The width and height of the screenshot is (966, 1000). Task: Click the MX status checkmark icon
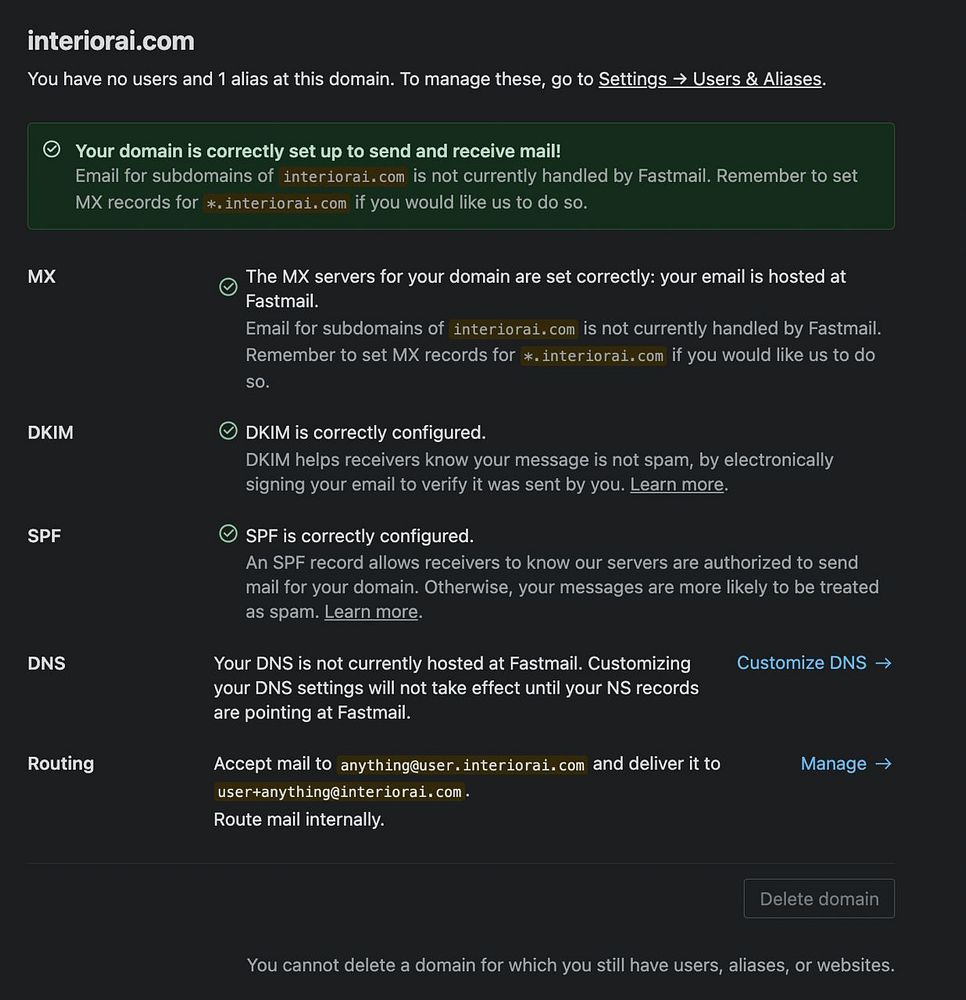point(228,287)
